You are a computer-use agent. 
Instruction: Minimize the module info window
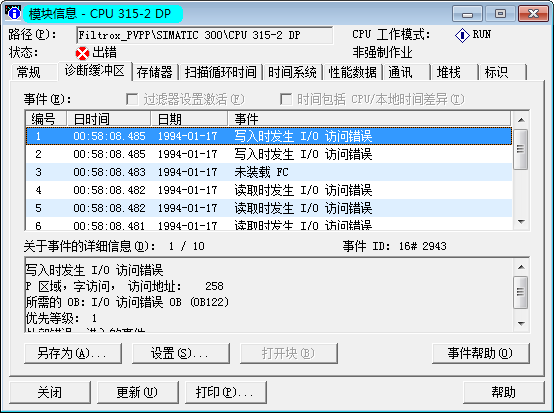(467, 14)
